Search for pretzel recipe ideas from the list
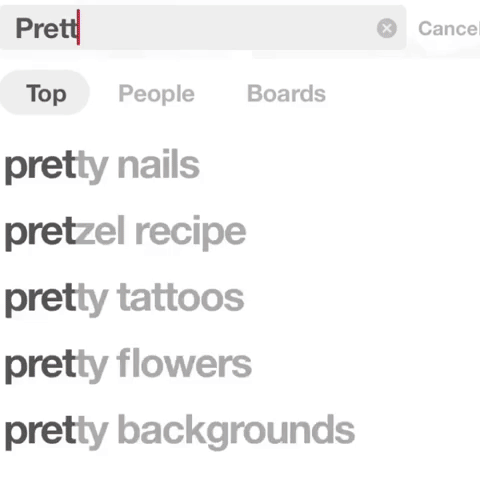This screenshot has height=480, width=480. point(125,232)
